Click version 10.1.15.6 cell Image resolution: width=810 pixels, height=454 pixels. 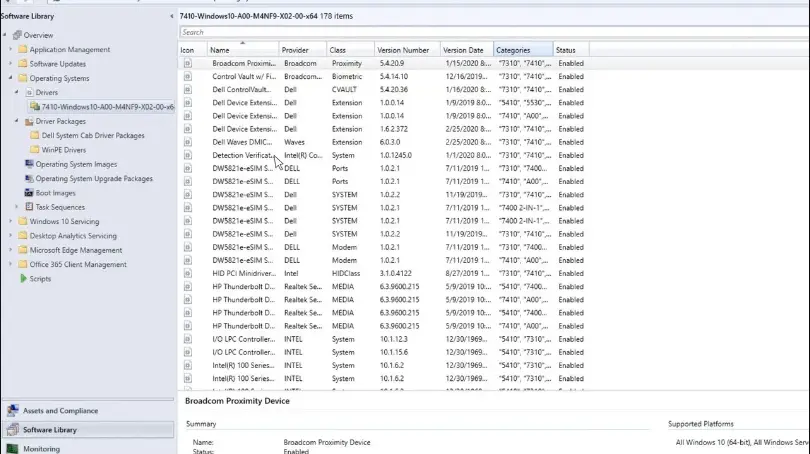[394, 352]
